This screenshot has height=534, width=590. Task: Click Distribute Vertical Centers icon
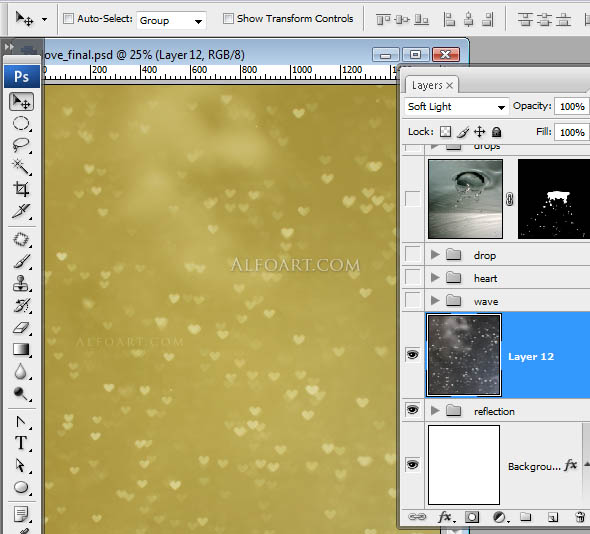click(x=544, y=19)
